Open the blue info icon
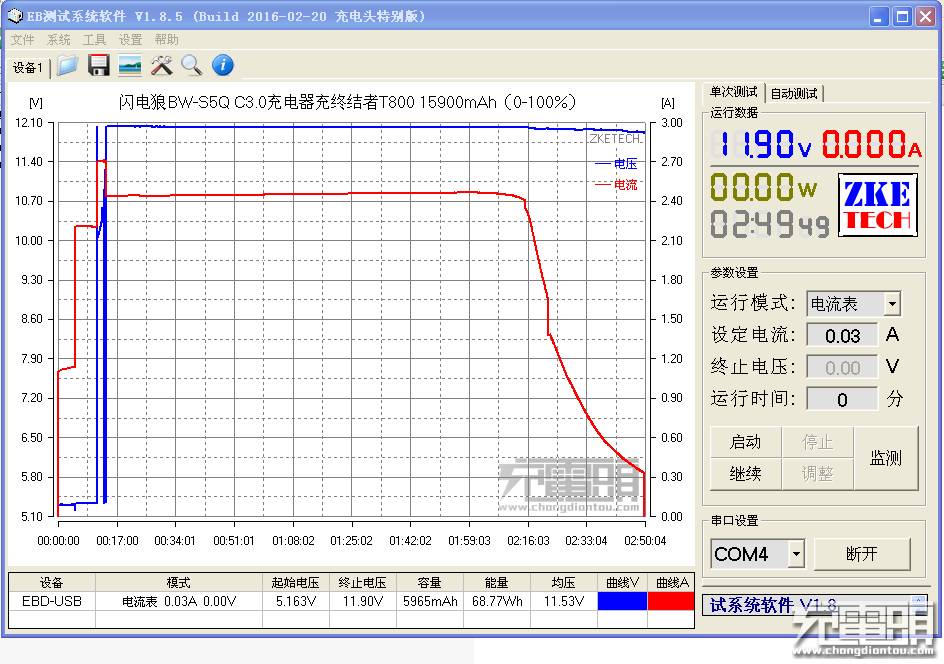944x664 pixels. point(223,65)
